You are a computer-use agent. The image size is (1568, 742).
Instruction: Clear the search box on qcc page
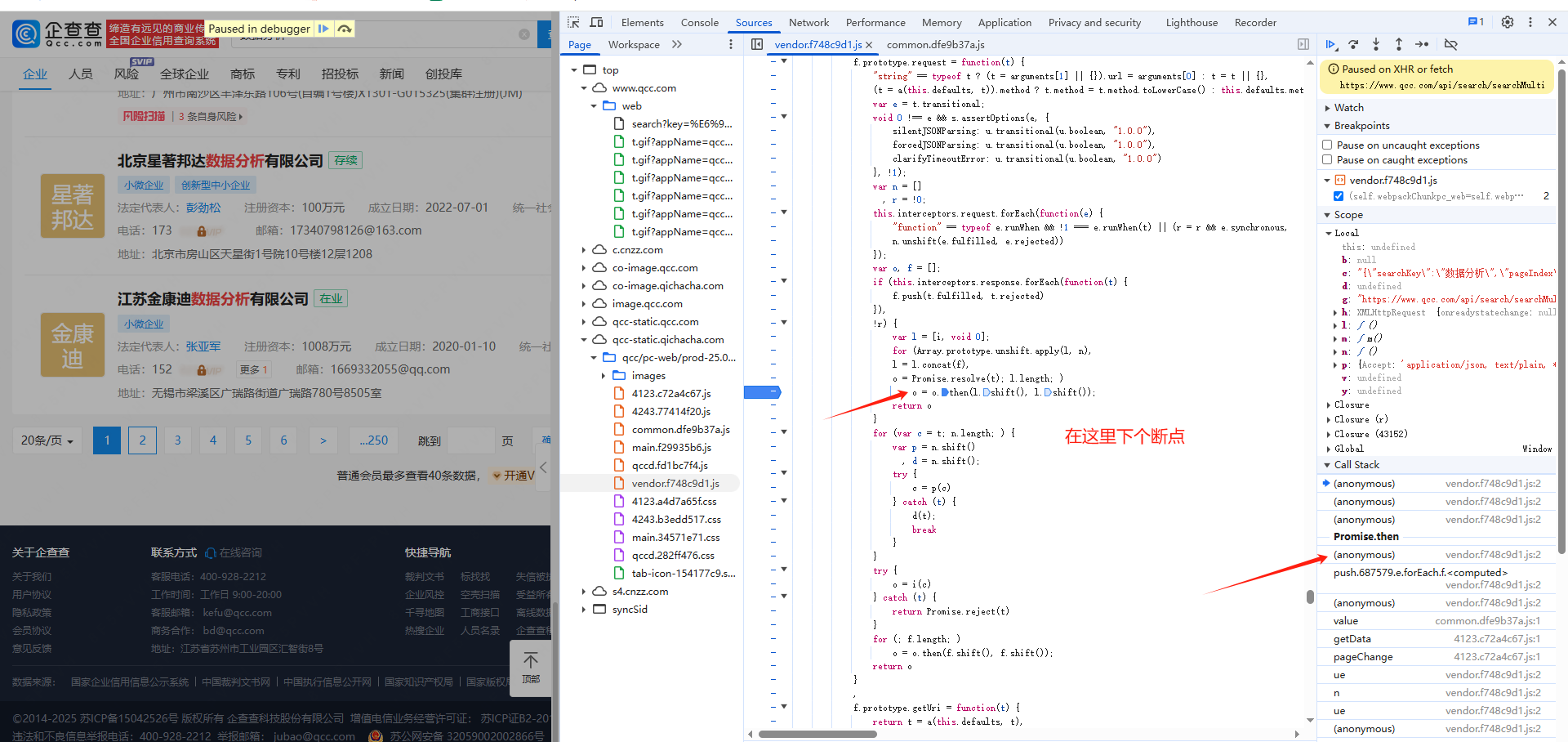(524, 34)
